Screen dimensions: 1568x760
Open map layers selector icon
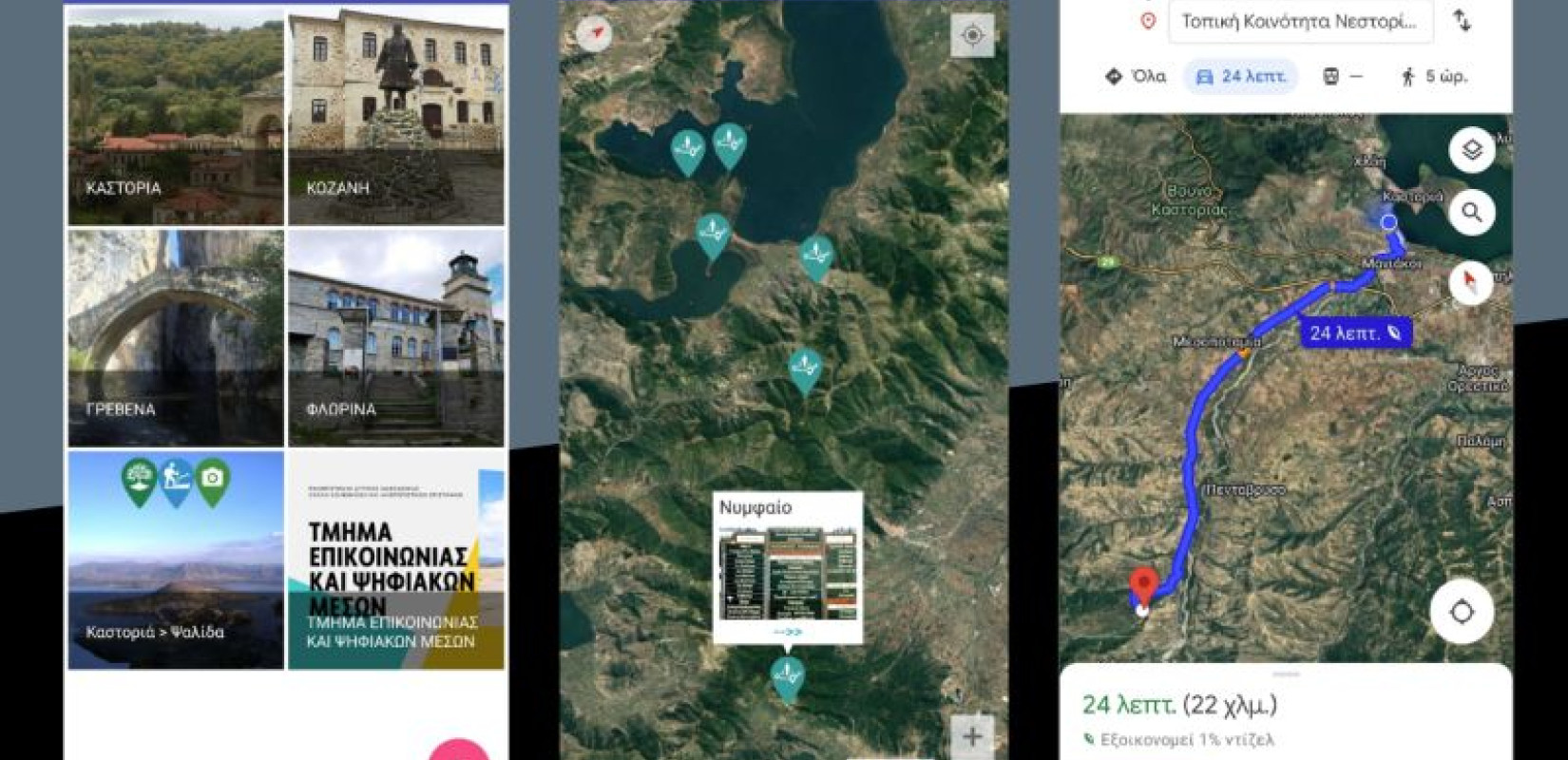pyautogui.click(x=1471, y=151)
